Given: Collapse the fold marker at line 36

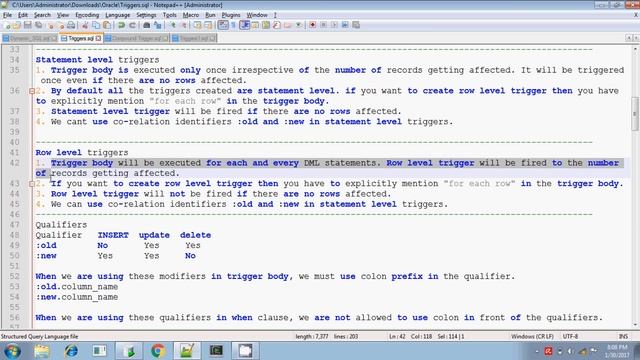Looking at the screenshot, I should [x=32, y=91].
